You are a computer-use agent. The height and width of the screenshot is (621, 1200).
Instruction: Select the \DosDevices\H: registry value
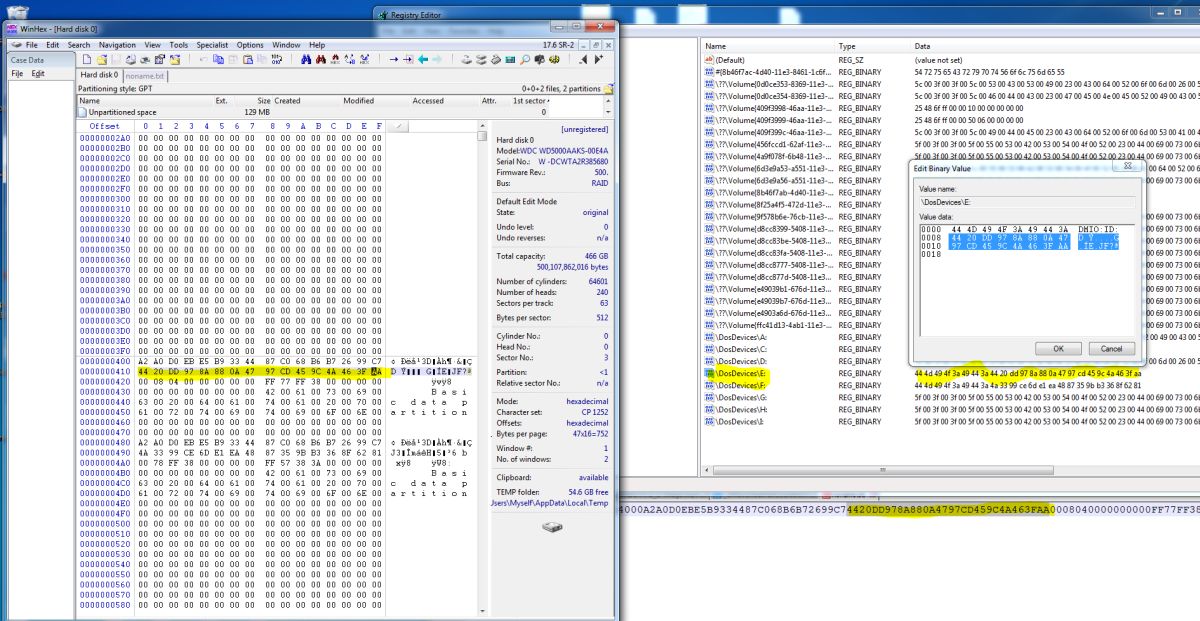740,409
